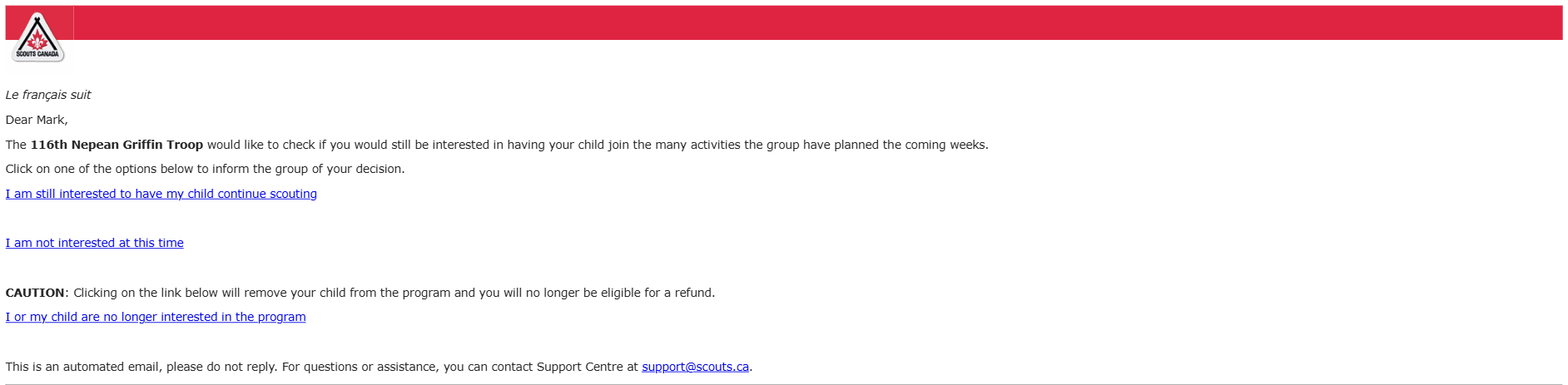Click the bold 116th Nepean Griffin Troop name

click(117, 145)
